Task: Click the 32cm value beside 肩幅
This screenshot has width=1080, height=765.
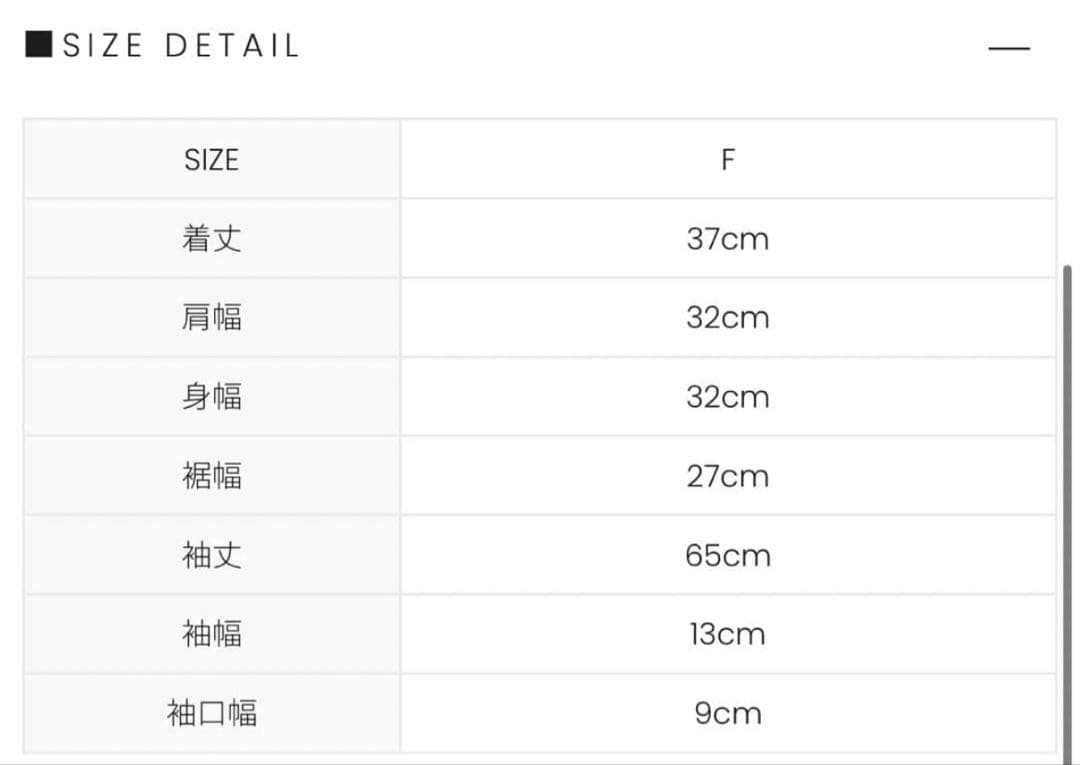Action: 729,317
